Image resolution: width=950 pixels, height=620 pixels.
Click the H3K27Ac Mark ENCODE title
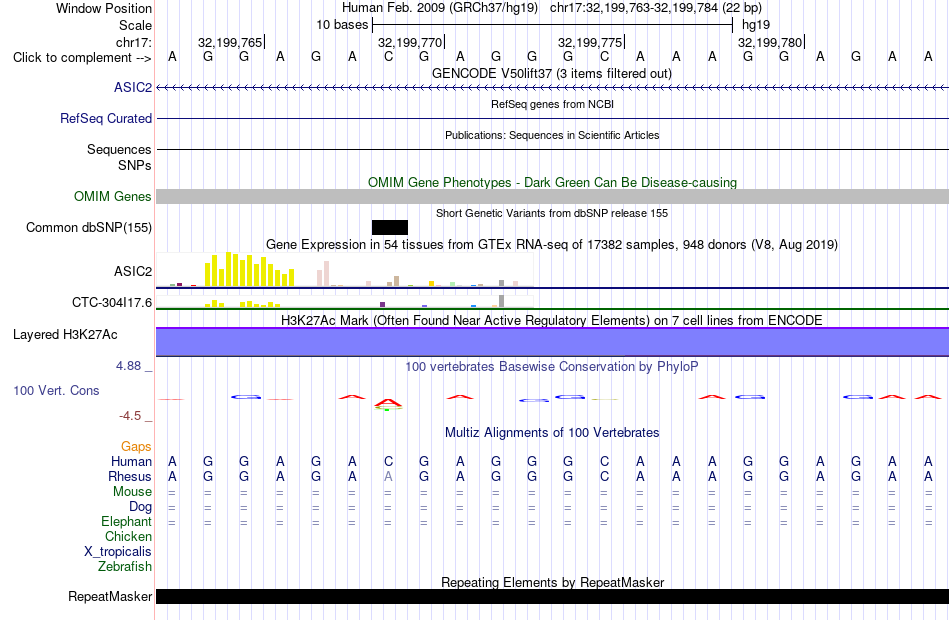click(552, 321)
